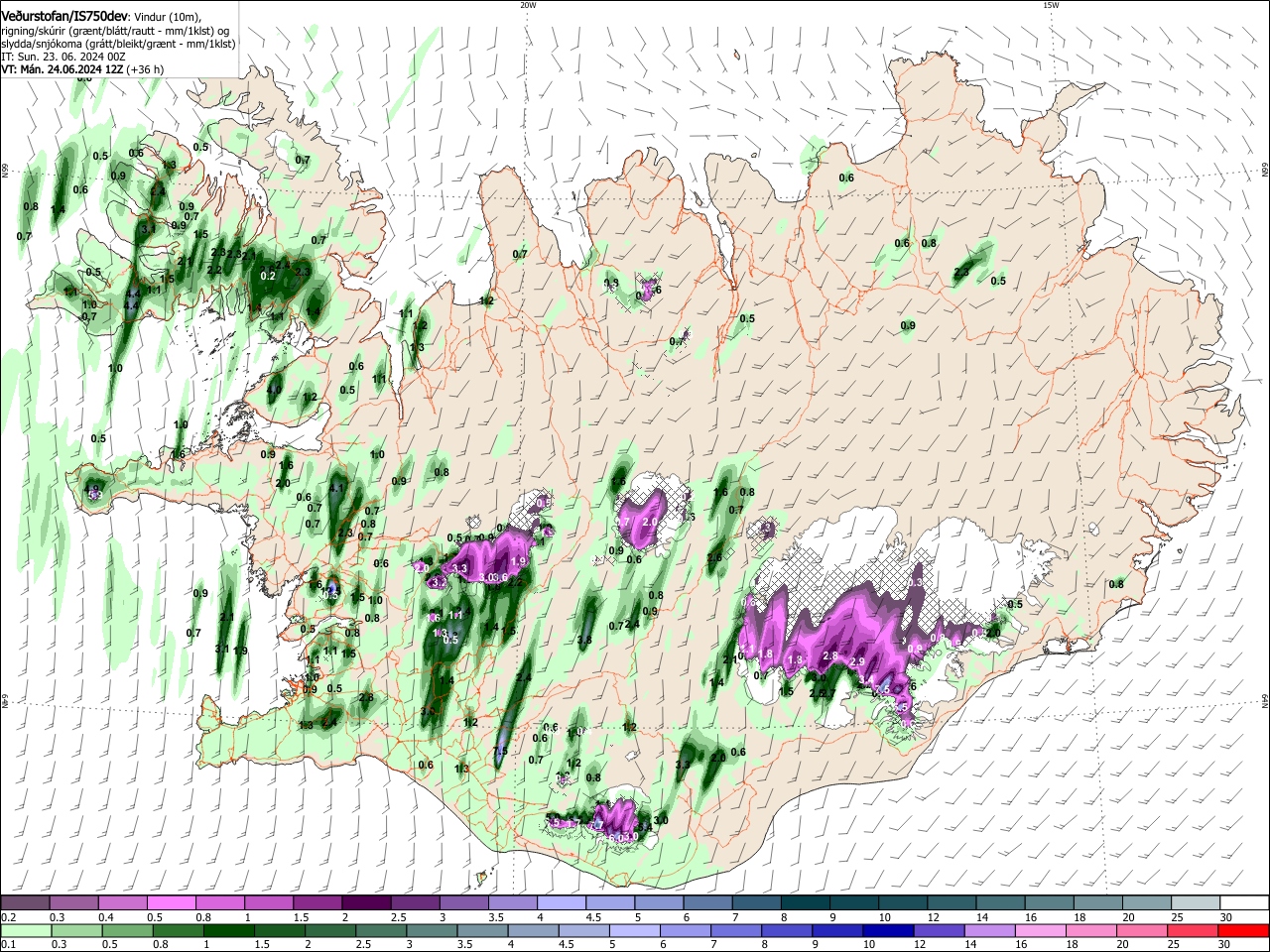This screenshot has height=952, width=1270.
Task: Click the 'rigning/skúrir' text in the header
Action: (x=34, y=31)
